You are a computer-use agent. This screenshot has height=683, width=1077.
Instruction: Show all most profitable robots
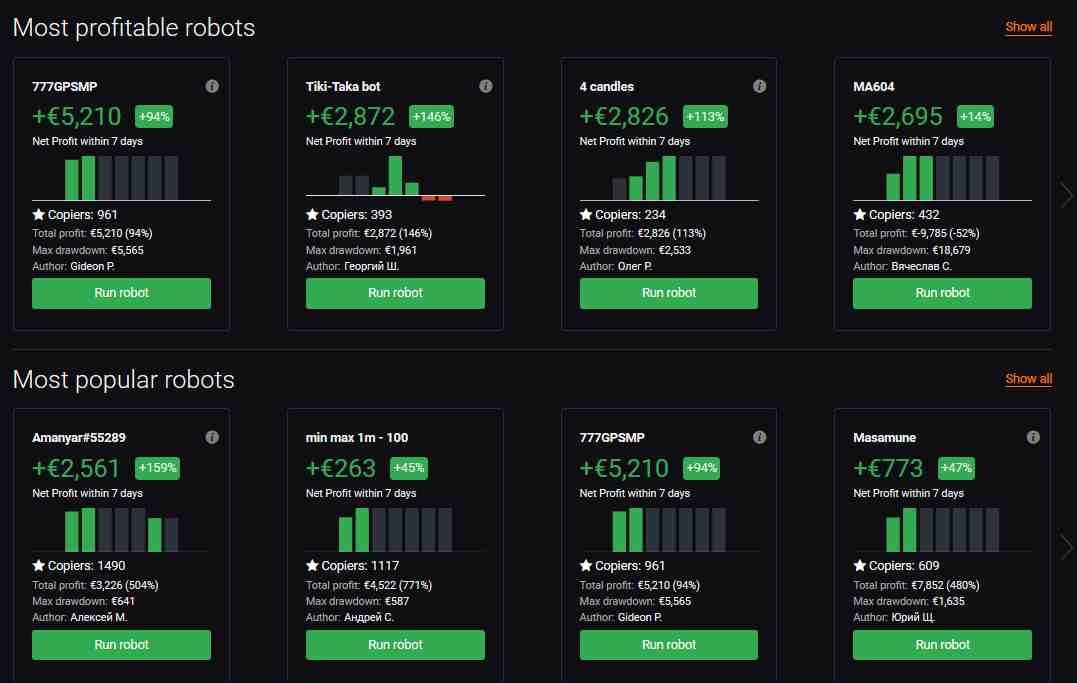click(1028, 27)
